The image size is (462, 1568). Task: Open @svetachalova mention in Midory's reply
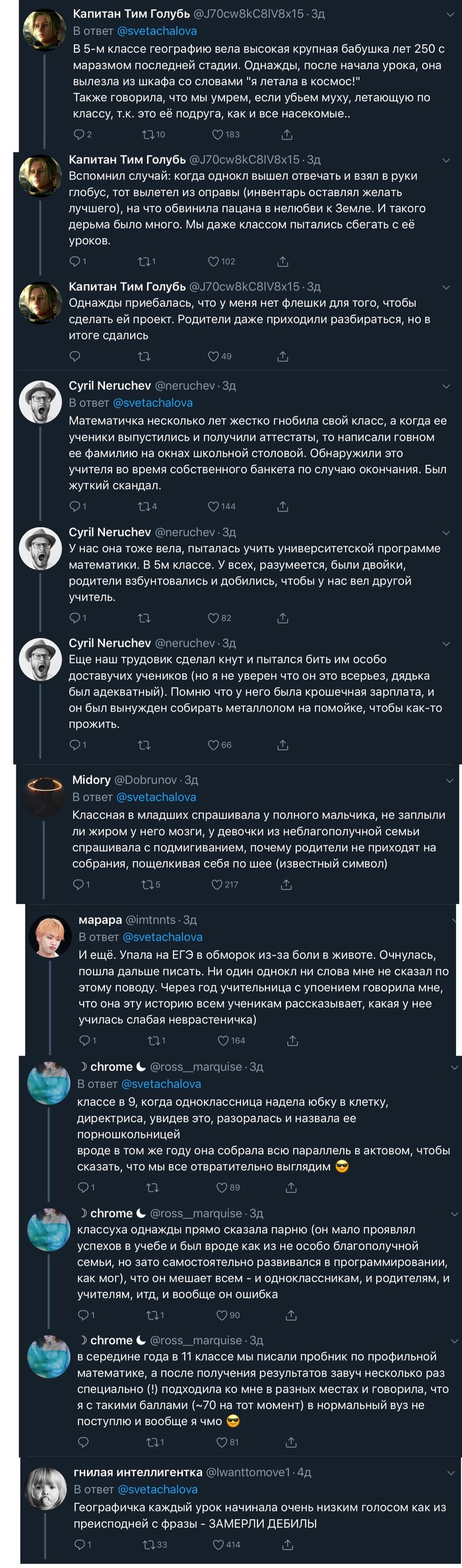click(156, 797)
